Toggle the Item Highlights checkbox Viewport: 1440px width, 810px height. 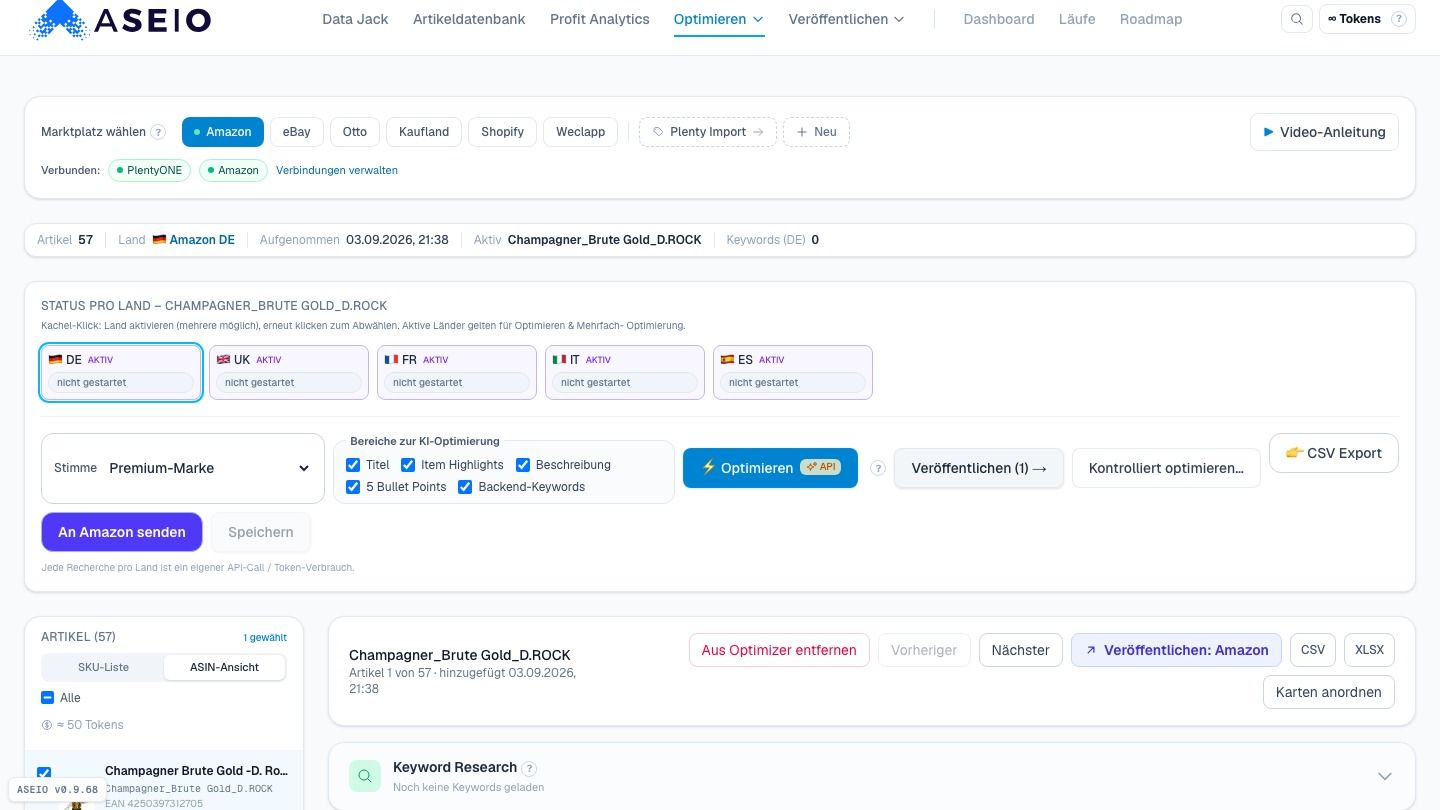click(x=408, y=465)
